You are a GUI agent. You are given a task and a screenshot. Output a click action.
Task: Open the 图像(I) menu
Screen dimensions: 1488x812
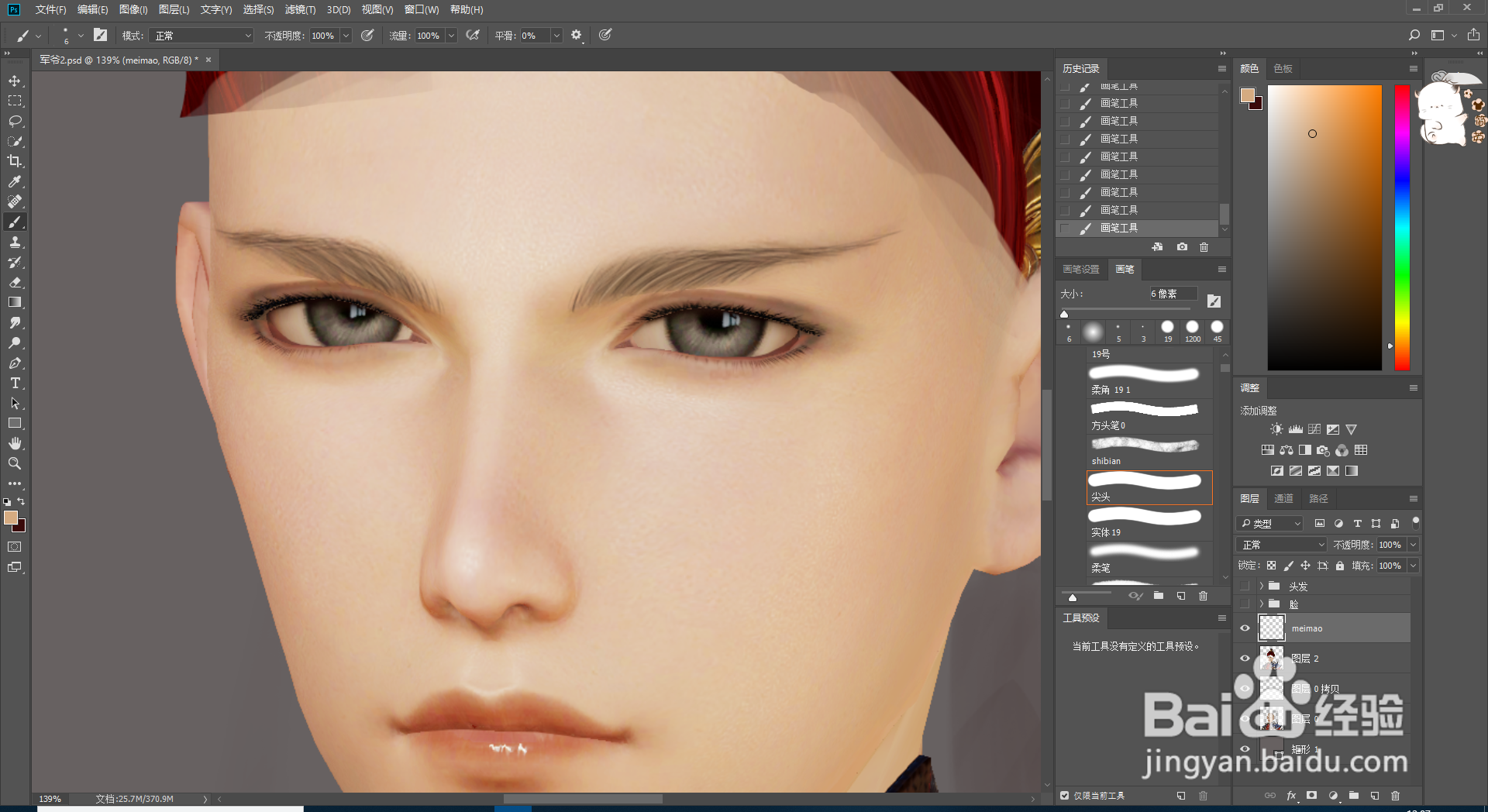point(133,9)
